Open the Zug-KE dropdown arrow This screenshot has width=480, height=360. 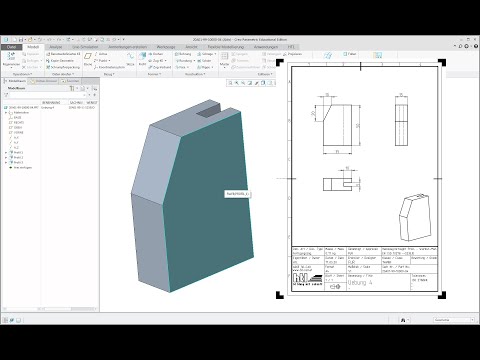click(165, 61)
